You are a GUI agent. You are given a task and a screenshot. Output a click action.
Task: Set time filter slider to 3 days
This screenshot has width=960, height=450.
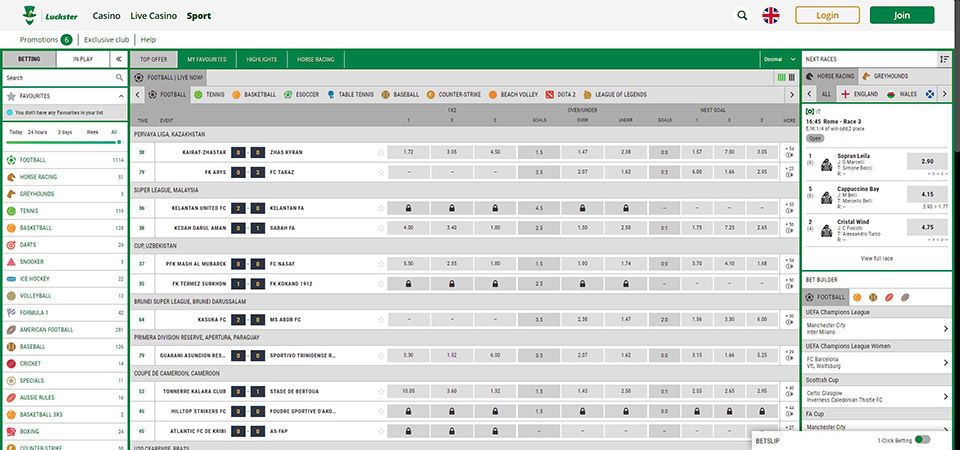pyautogui.click(x=65, y=132)
